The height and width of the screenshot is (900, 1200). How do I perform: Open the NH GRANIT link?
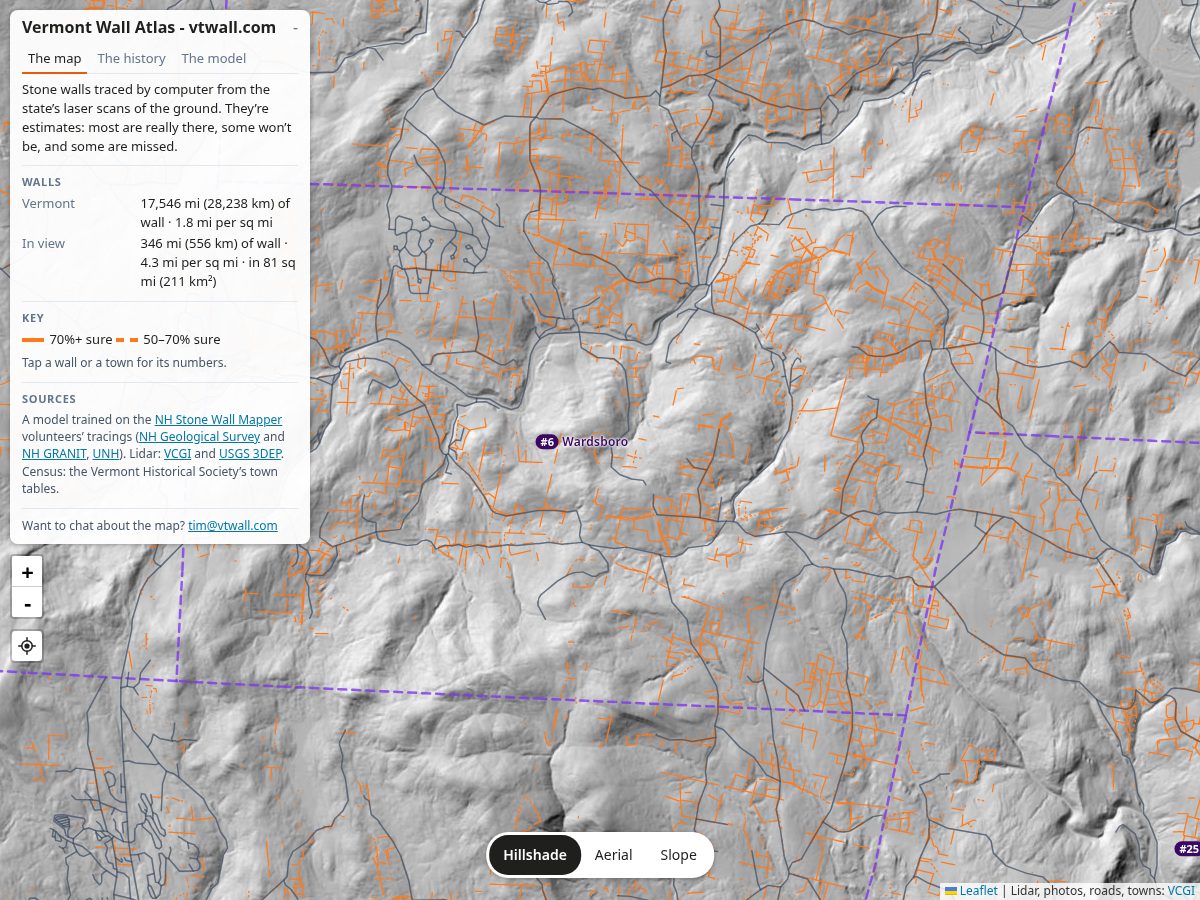click(54, 454)
